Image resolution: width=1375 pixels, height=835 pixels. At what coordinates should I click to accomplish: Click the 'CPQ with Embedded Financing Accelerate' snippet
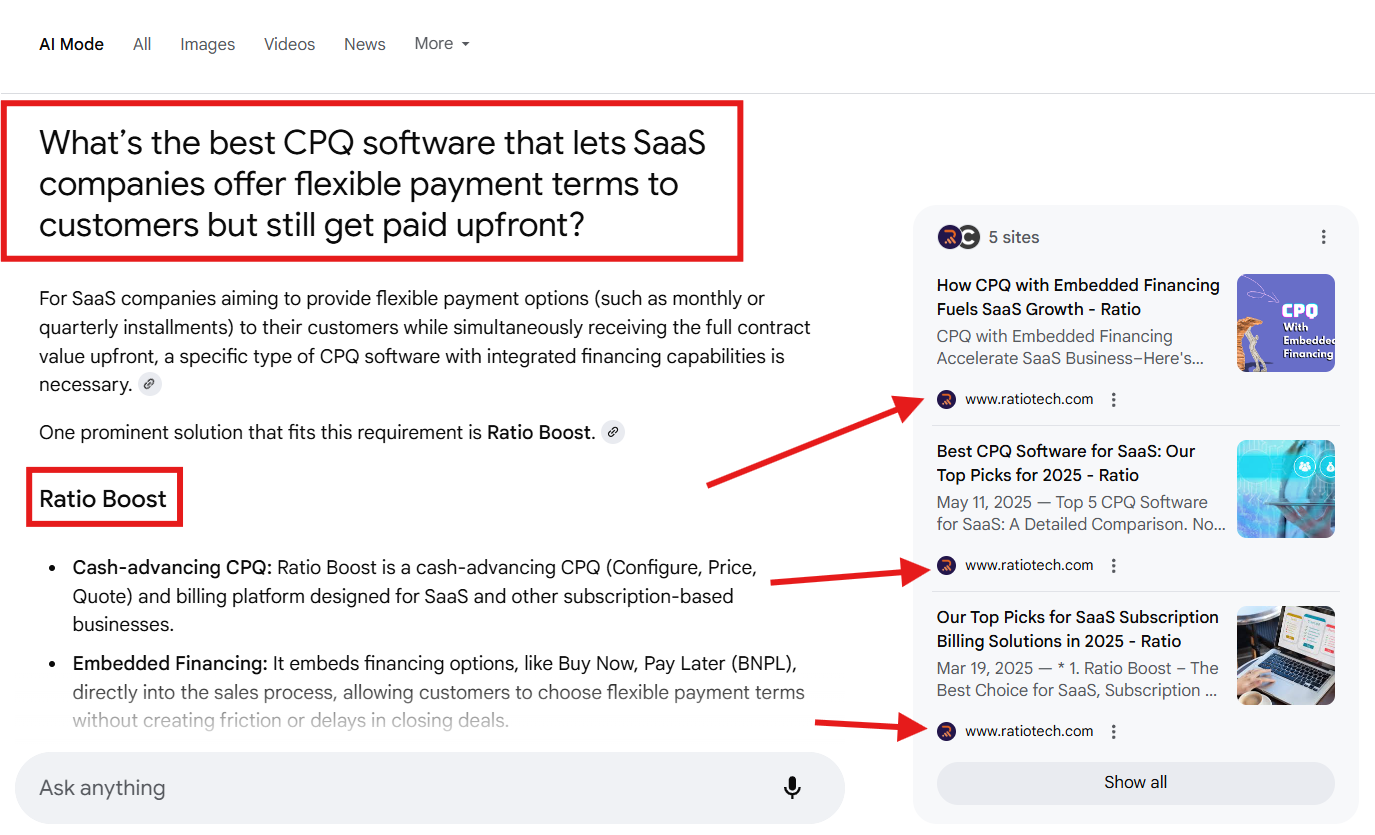click(1070, 347)
